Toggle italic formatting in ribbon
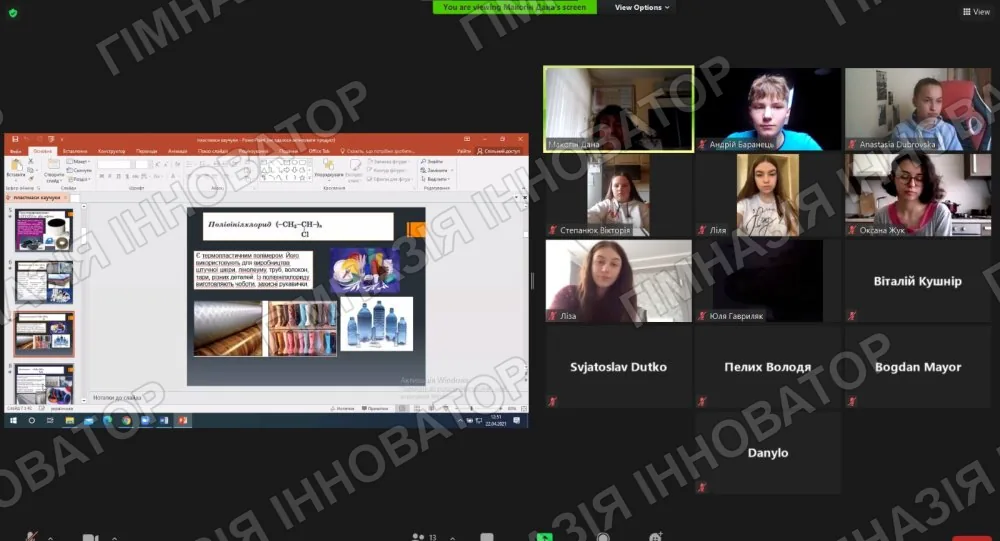The width and height of the screenshot is (1000, 541). 110,176
